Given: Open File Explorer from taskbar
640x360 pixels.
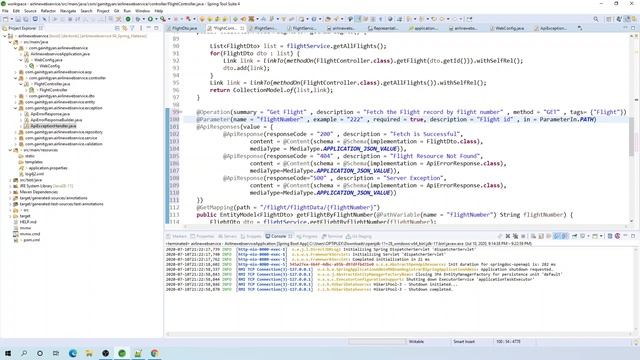Looking at the screenshot, I should [89, 353].
